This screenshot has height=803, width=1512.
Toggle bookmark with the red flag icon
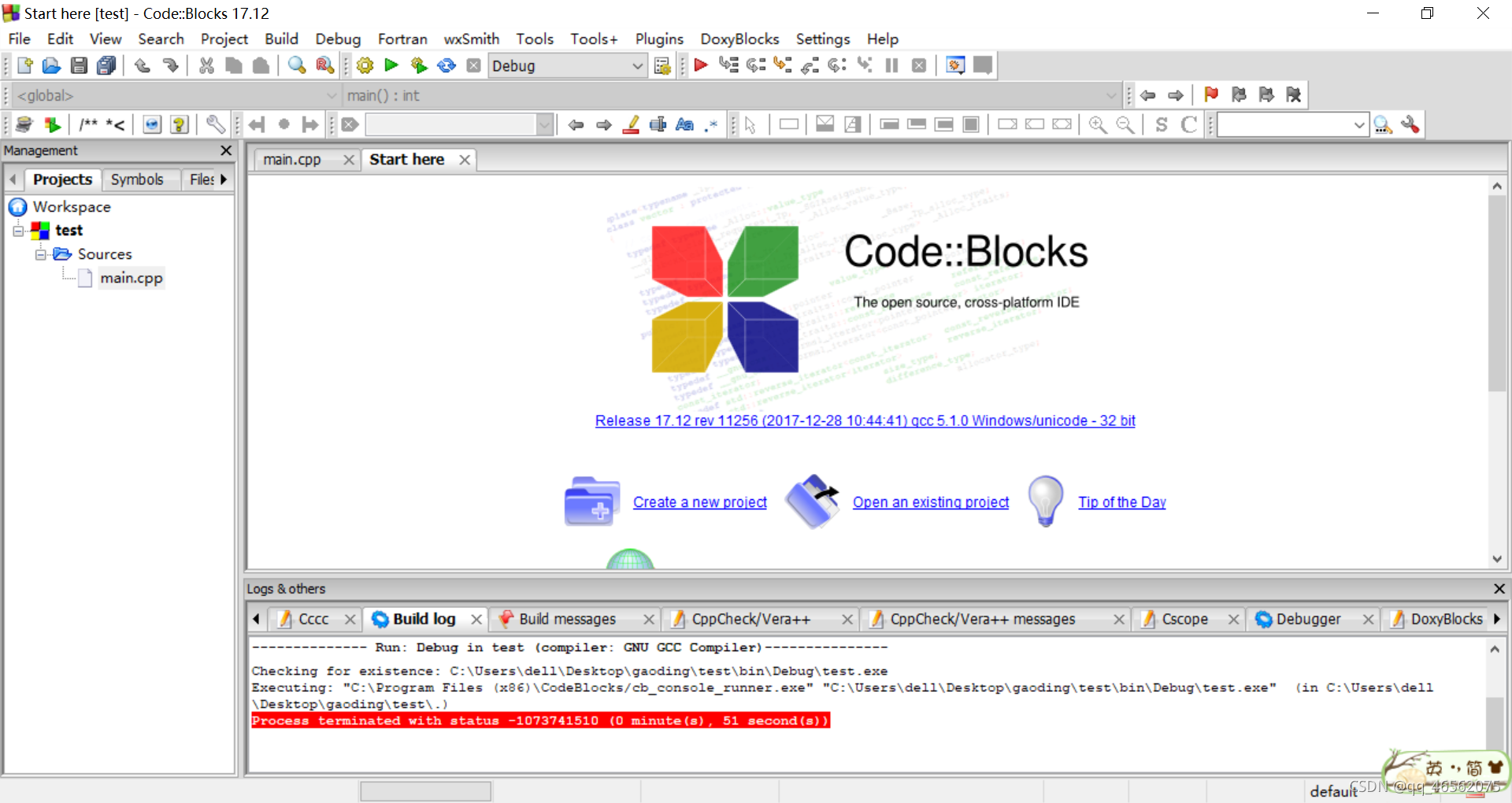[1211, 95]
